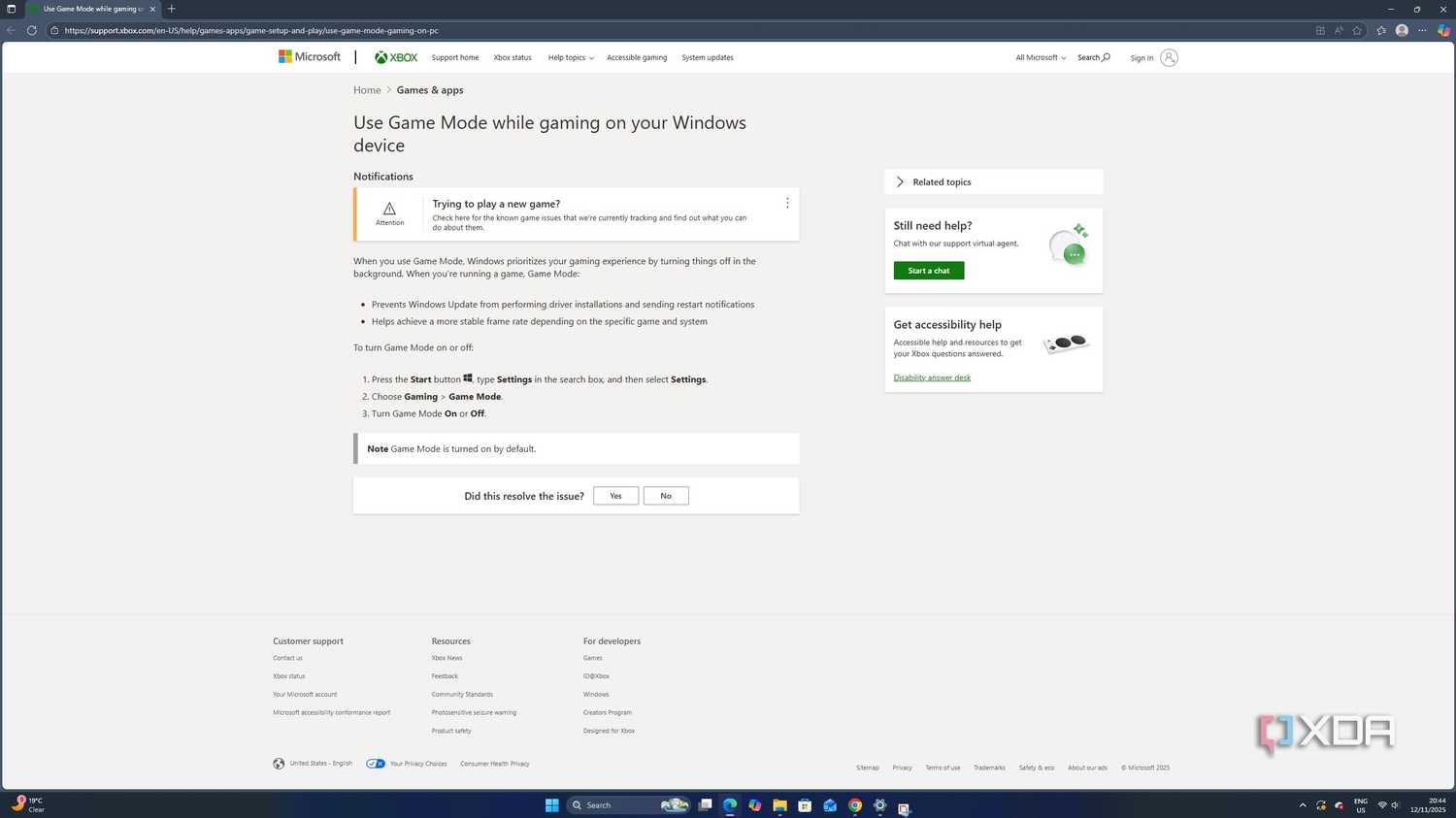This screenshot has width=1456, height=818.
Task: Click the Start a chat button
Action: click(929, 271)
